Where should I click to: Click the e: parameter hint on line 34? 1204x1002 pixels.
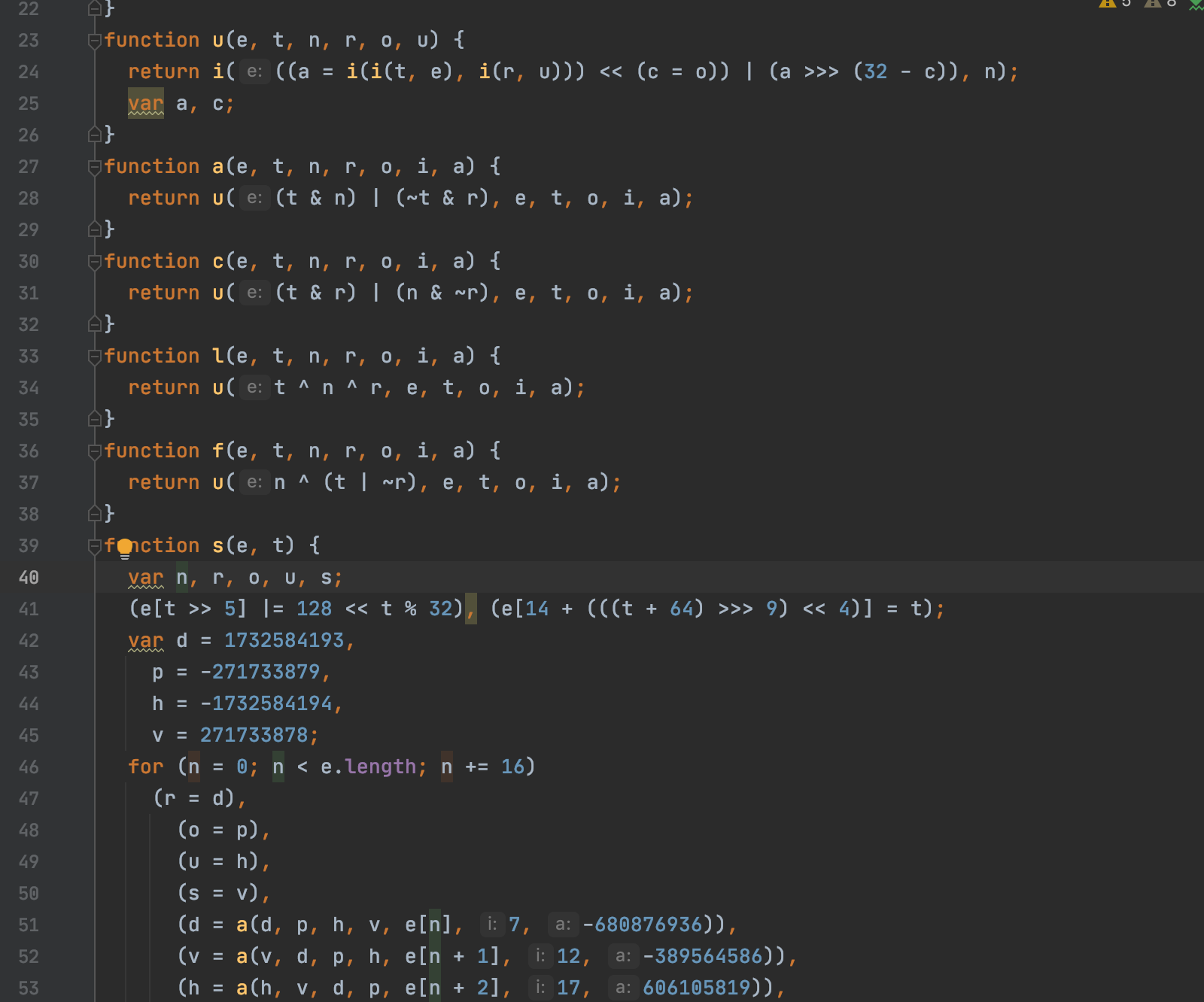tap(255, 387)
